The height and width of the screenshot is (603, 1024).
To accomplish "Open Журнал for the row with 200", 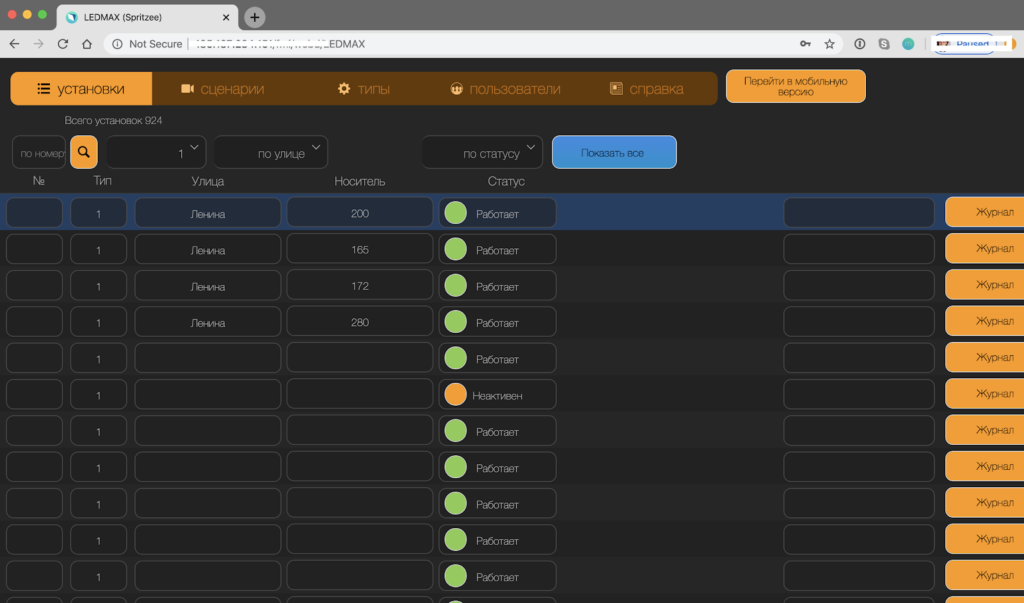I will [x=985, y=212].
